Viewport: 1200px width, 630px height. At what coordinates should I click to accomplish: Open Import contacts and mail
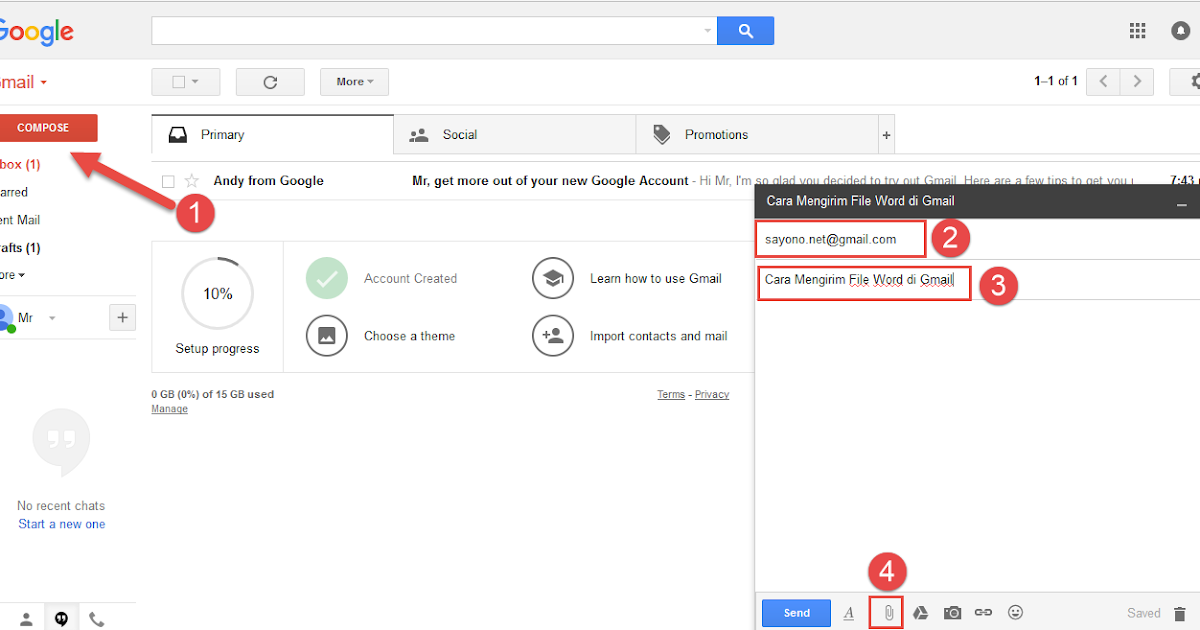coord(658,336)
